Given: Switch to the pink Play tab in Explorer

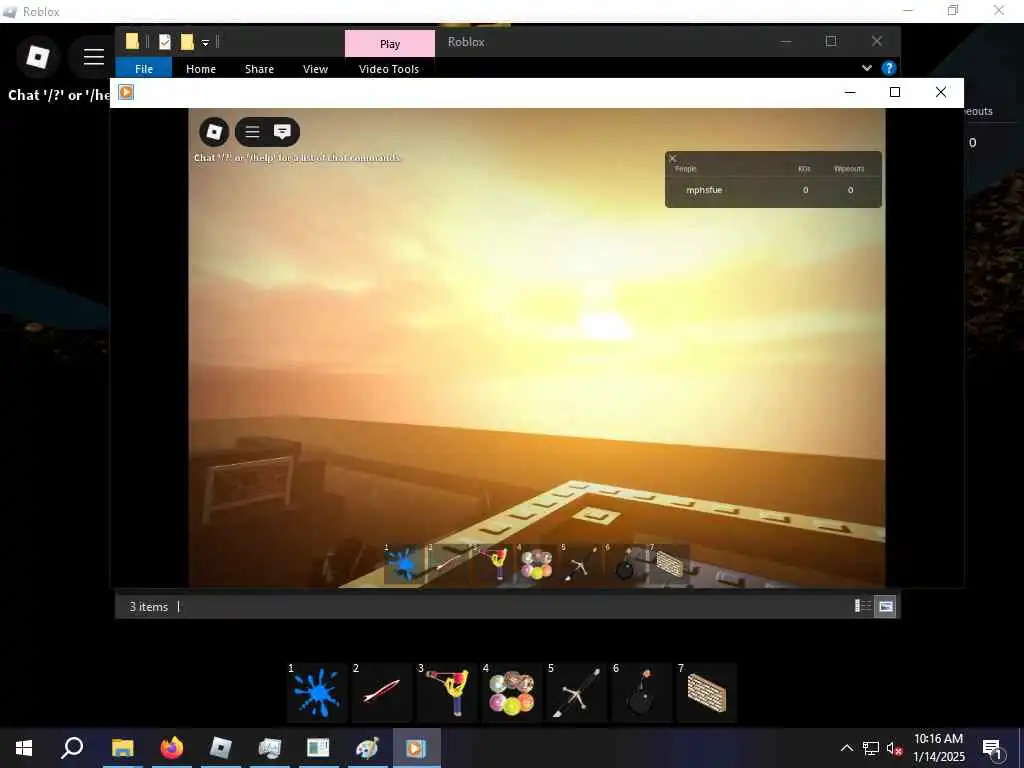Looking at the screenshot, I should (390, 44).
